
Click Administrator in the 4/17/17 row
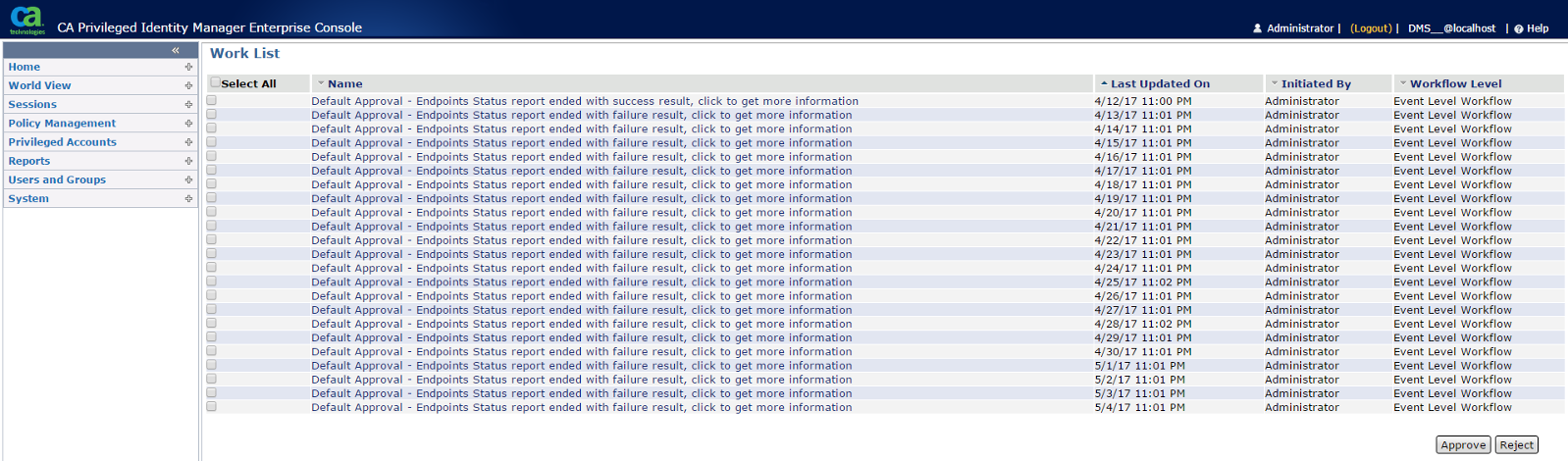(x=1301, y=171)
